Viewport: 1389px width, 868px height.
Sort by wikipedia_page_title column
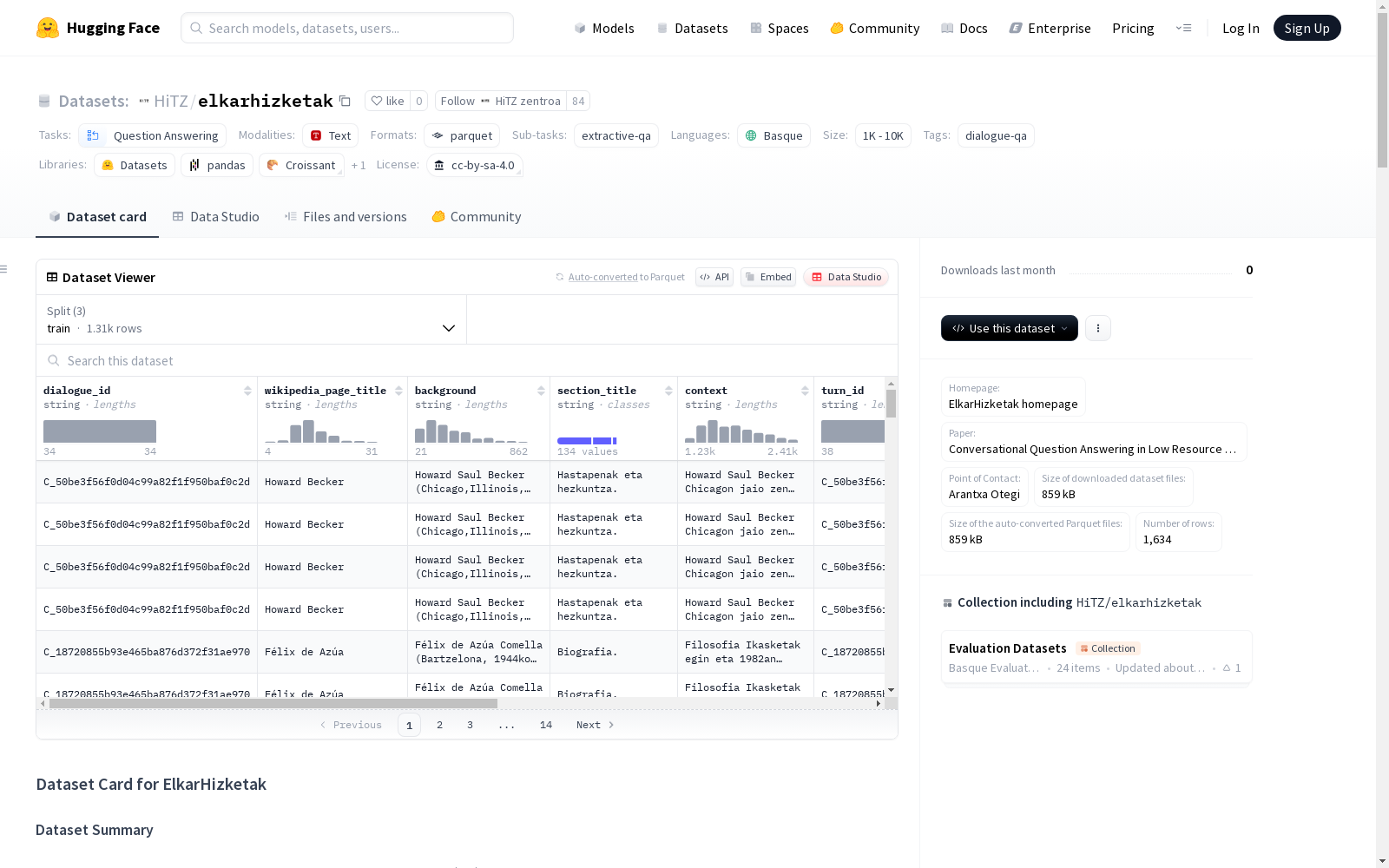[x=398, y=391]
